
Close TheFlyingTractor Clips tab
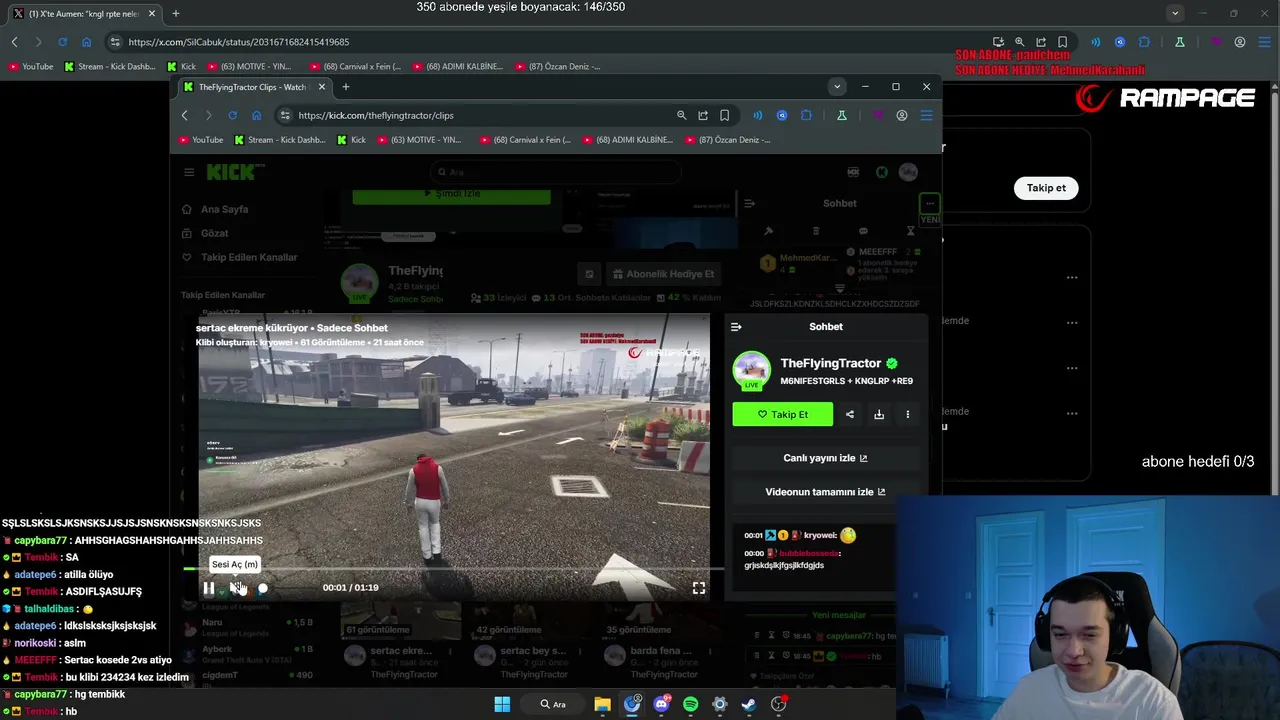click(322, 87)
